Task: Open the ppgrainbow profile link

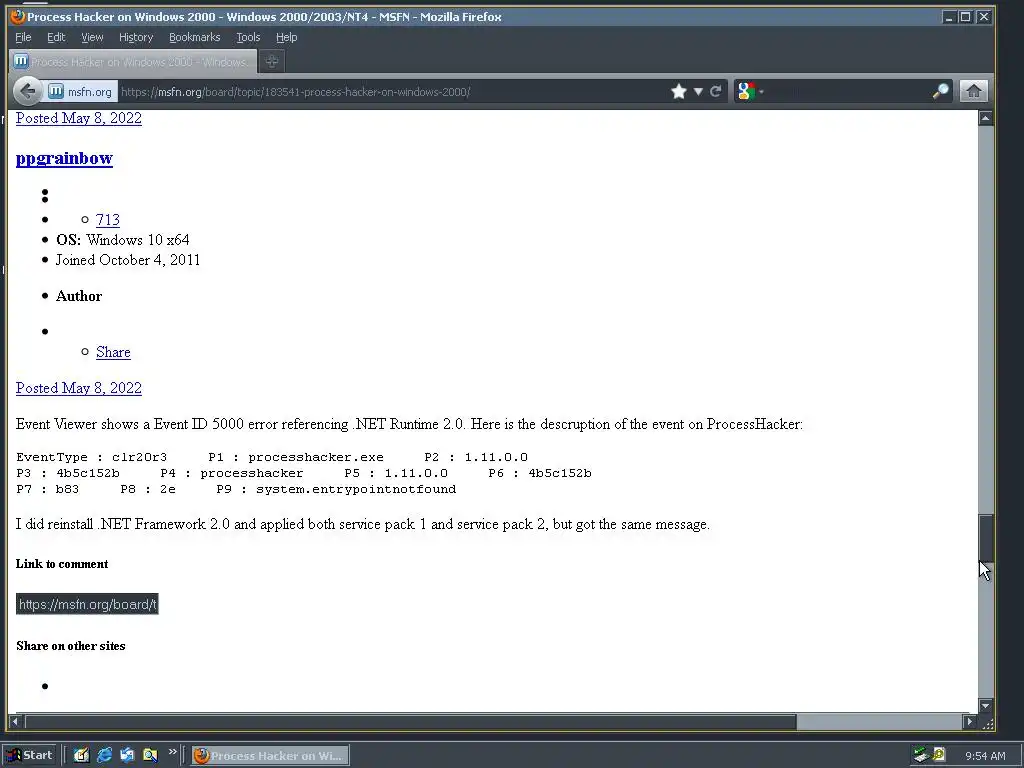Action: 64,158
